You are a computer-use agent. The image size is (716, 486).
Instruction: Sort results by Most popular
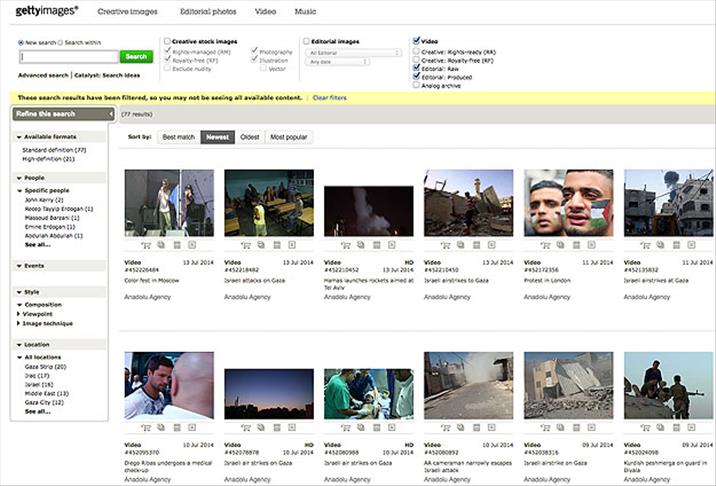288,137
